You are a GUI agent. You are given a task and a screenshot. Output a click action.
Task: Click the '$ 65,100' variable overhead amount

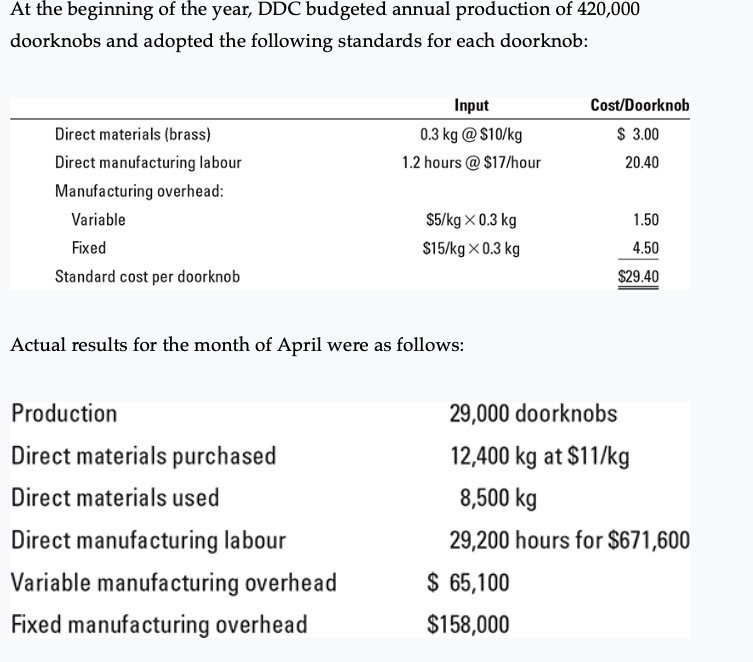click(x=467, y=582)
